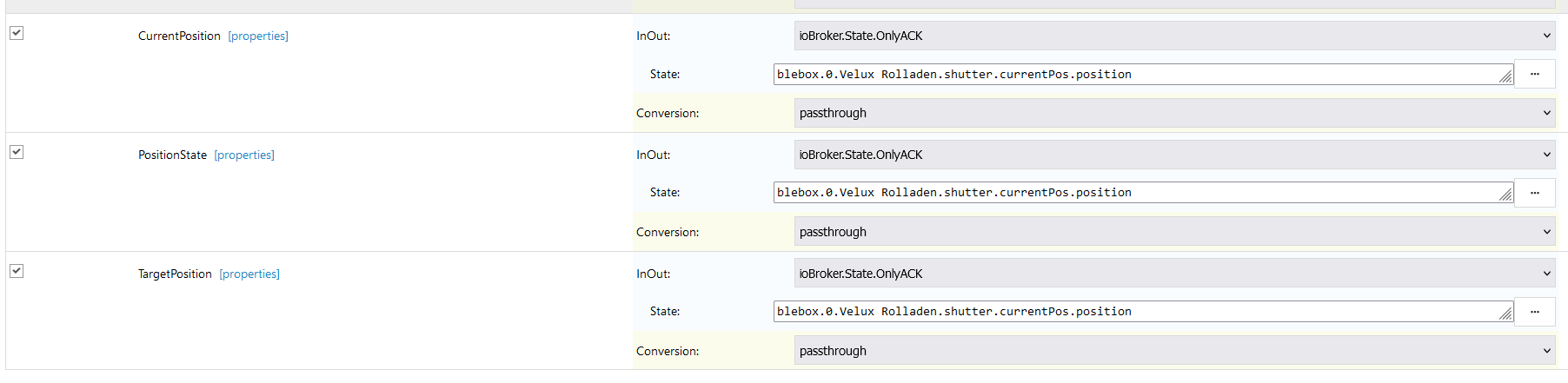
Task: Open CurrentPosition InOut dropdown
Action: point(1174,36)
